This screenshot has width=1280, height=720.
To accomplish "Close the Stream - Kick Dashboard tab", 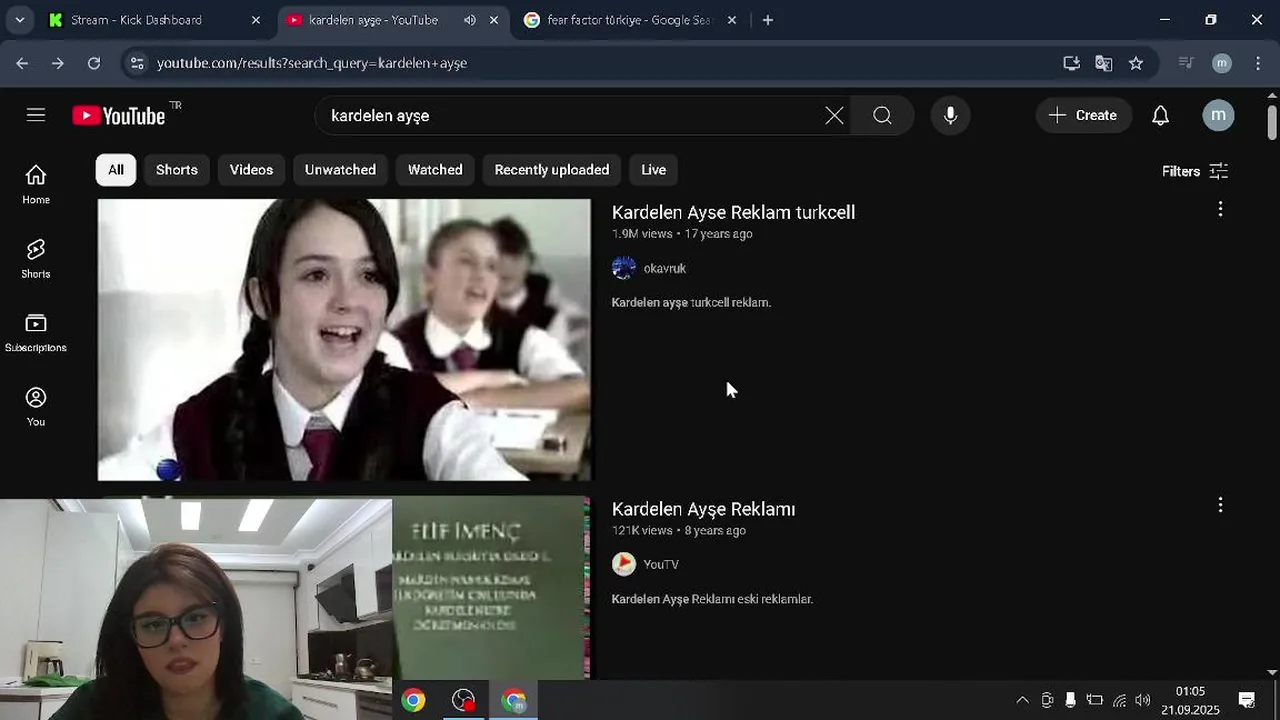I will (256, 20).
